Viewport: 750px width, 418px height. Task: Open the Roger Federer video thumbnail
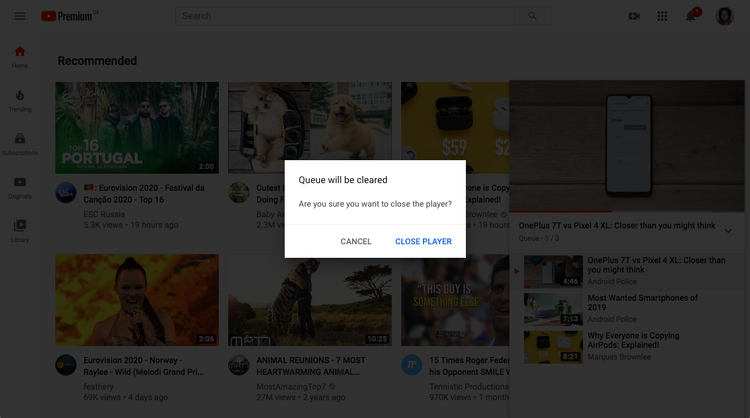point(455,302)
